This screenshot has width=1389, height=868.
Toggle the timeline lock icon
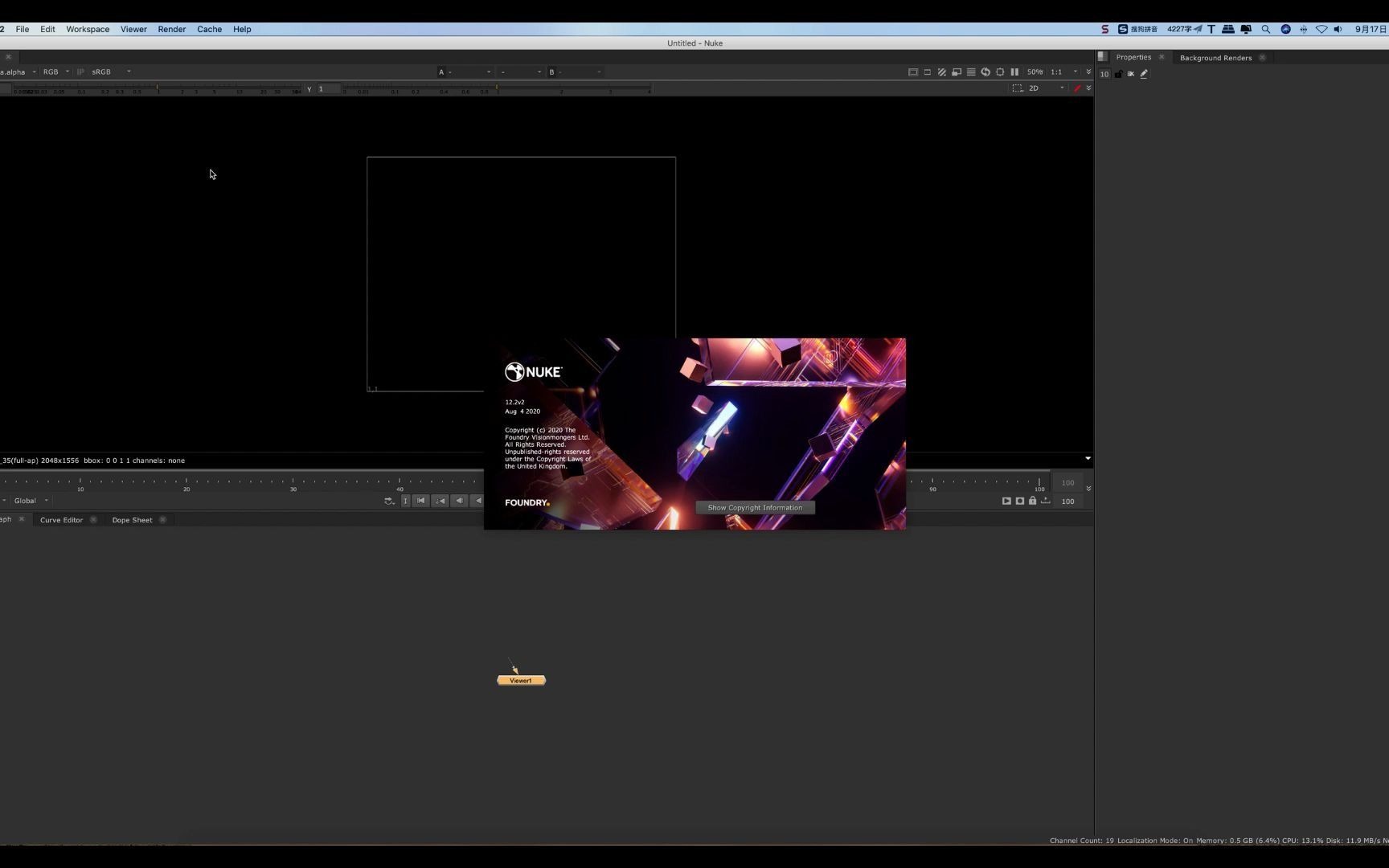[1033, 501]
